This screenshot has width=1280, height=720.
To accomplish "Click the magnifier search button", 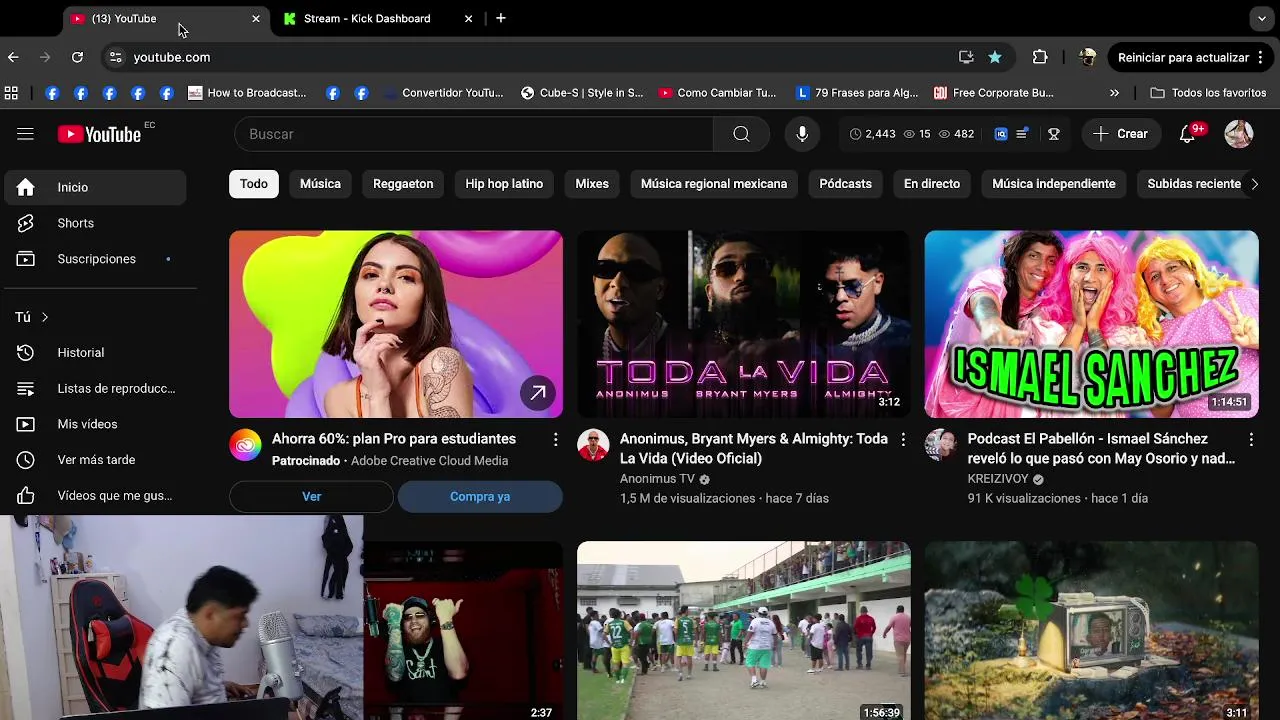I will 741,134.
